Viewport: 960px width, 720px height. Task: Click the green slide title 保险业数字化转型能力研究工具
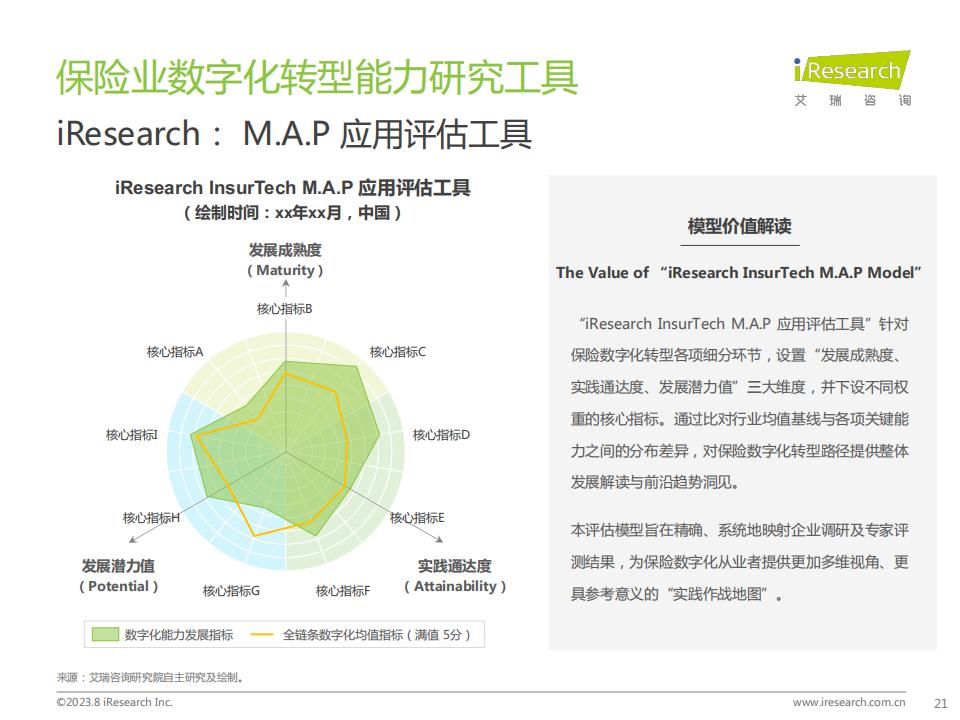tap(317, 78)
